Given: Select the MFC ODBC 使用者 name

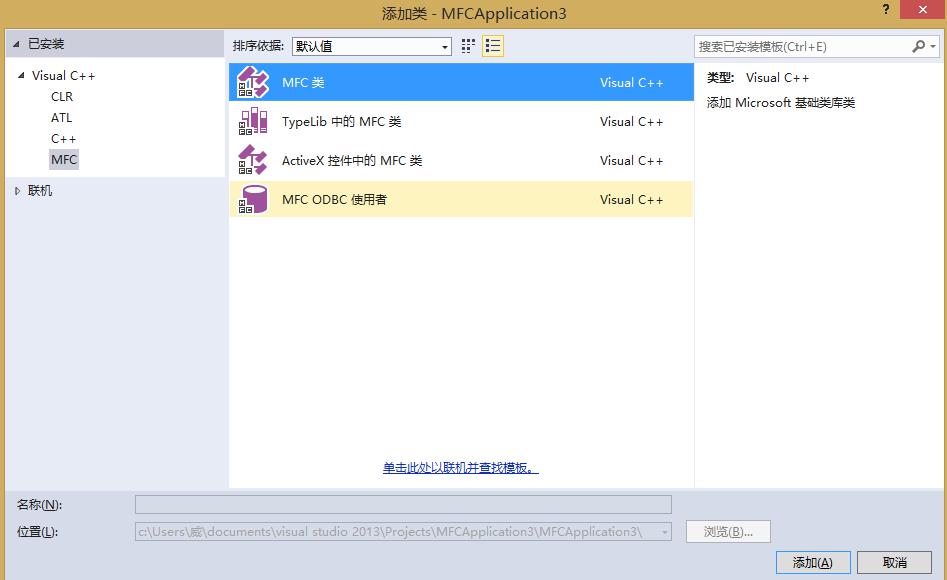Looking at the screenshot, I should point(334,199).
